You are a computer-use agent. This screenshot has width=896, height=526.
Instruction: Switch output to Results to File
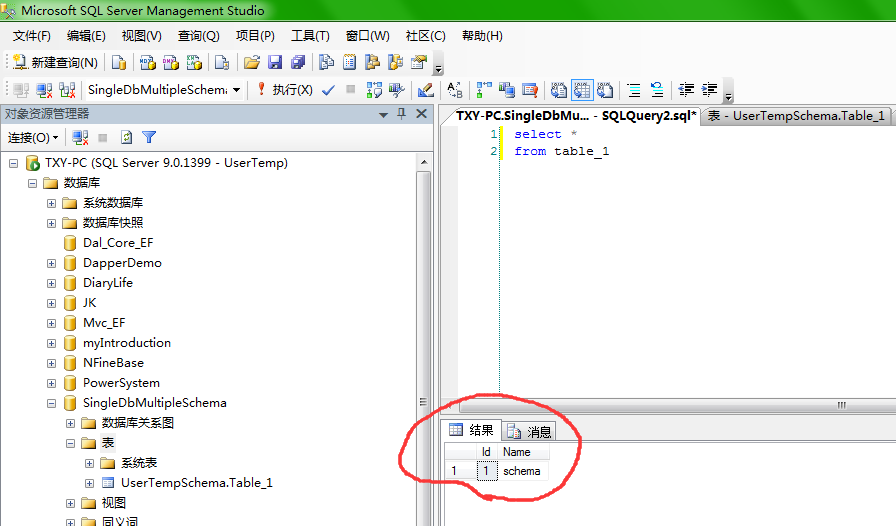coord(605,90)
